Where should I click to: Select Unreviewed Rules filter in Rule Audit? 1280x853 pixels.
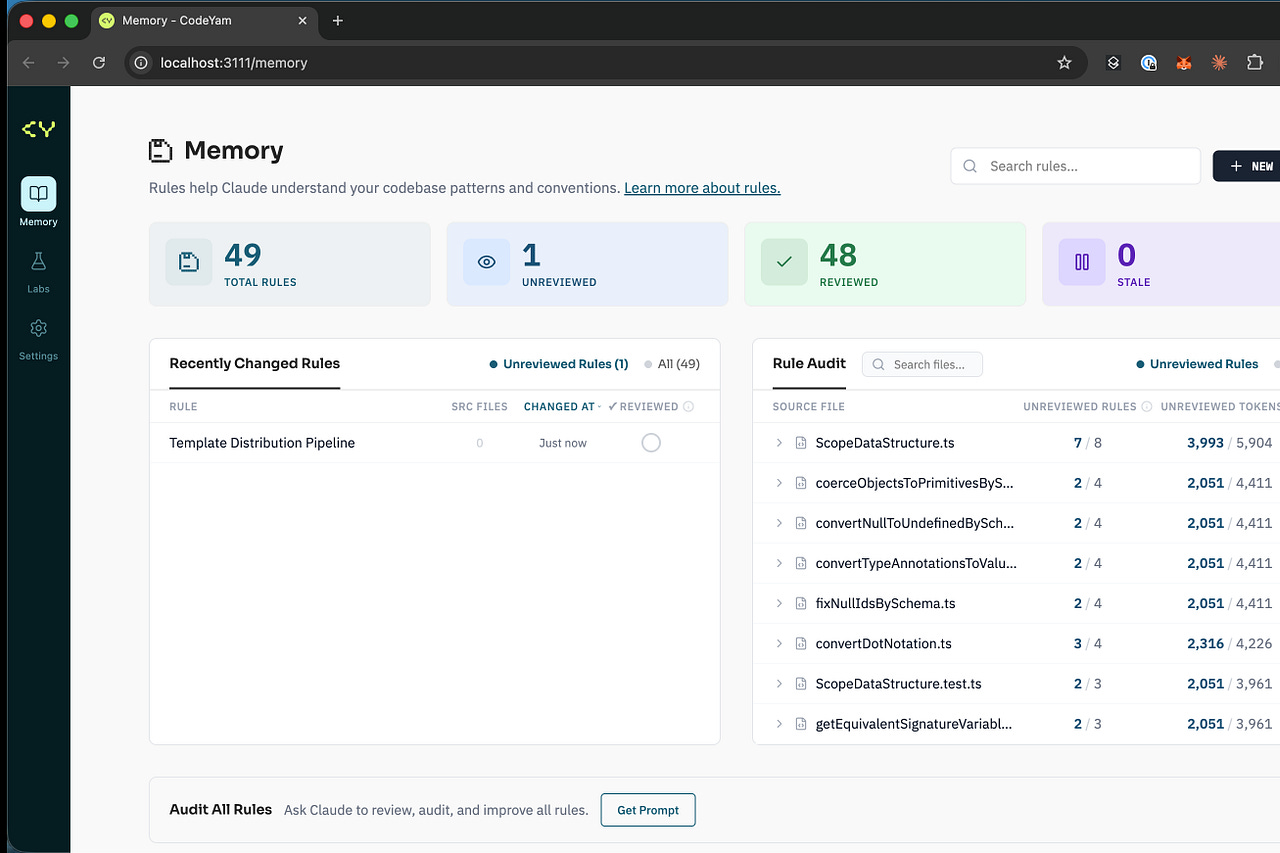(x=1197, y=364)
